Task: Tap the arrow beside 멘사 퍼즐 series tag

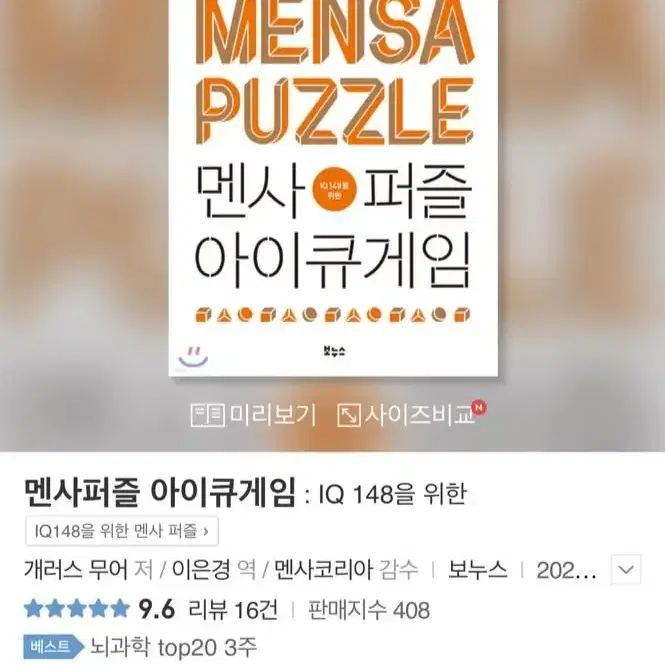Action: (x=206, y=531)
